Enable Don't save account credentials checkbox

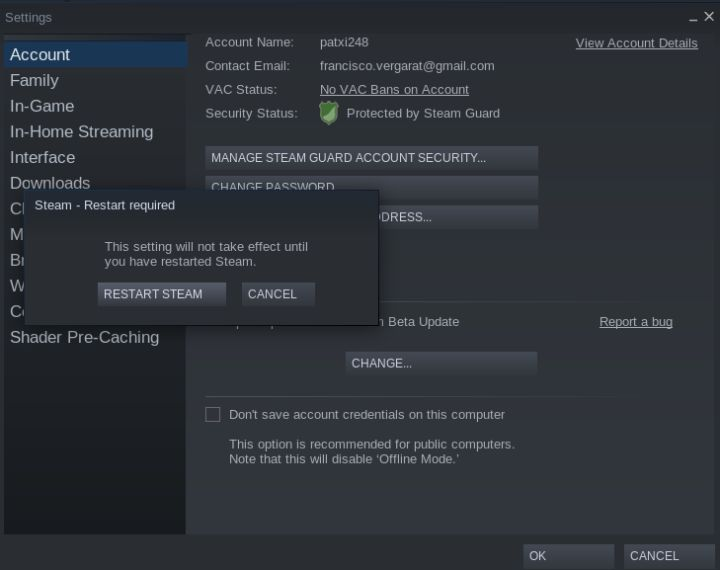click(x=213, y=414)
